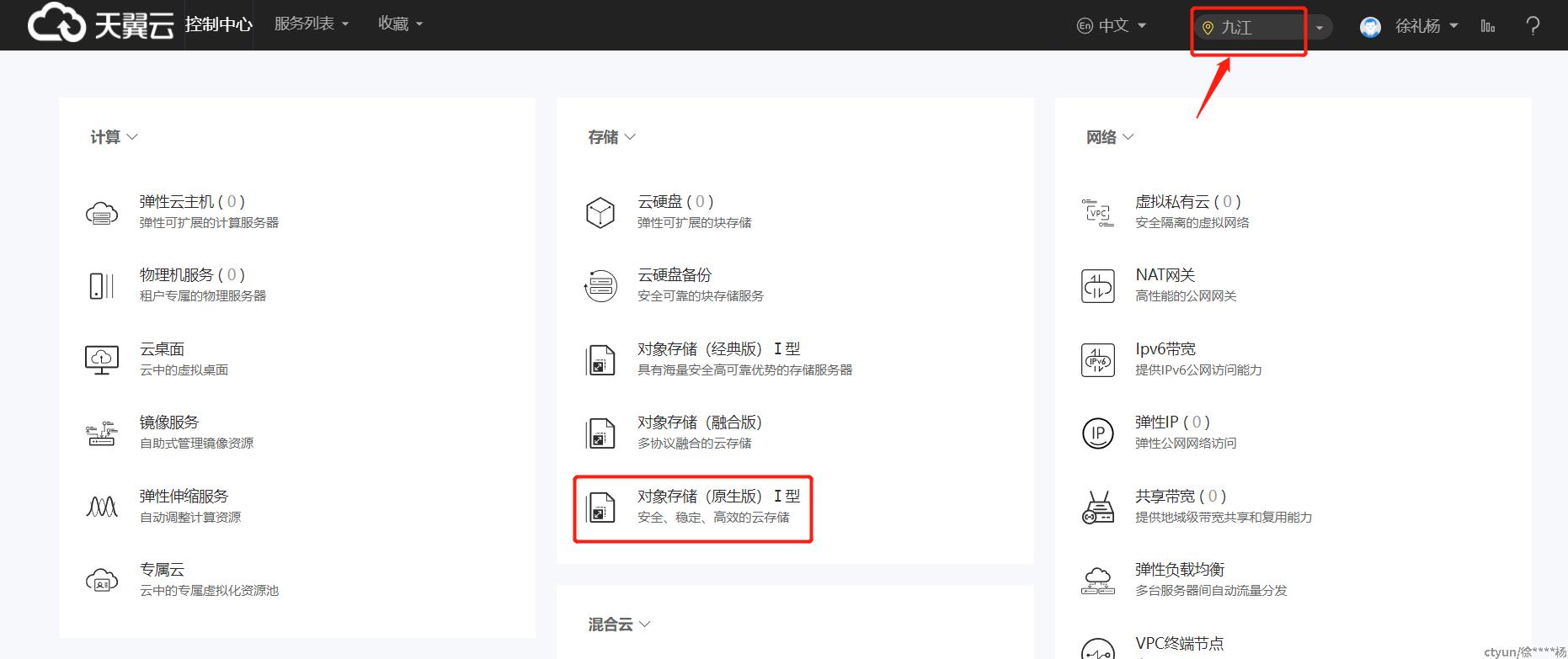
Task: Click description 具有海量安全高可靠优势的存储服务器
Action: click(x=745, y=370)
